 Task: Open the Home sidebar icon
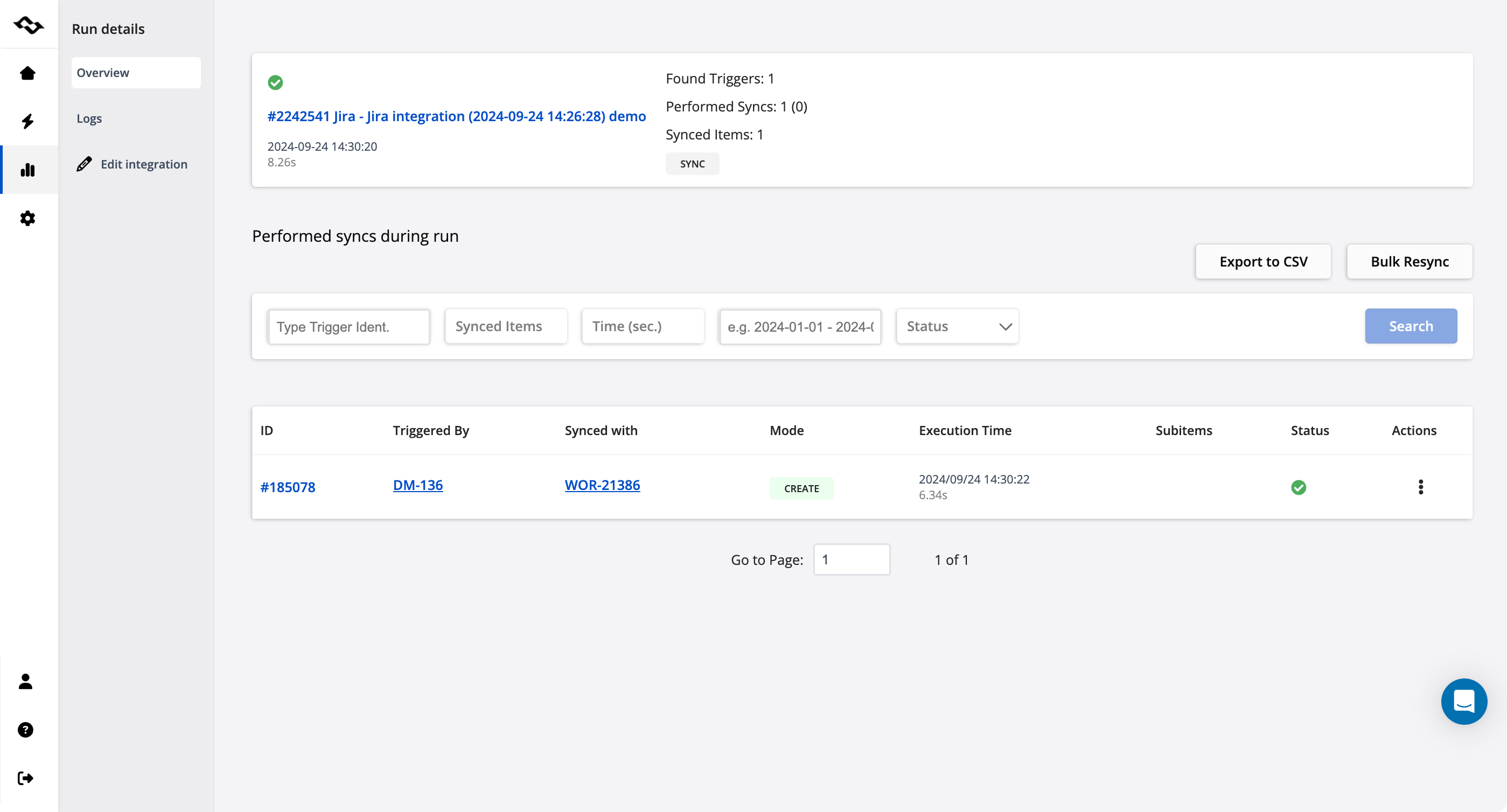[27, 73]
